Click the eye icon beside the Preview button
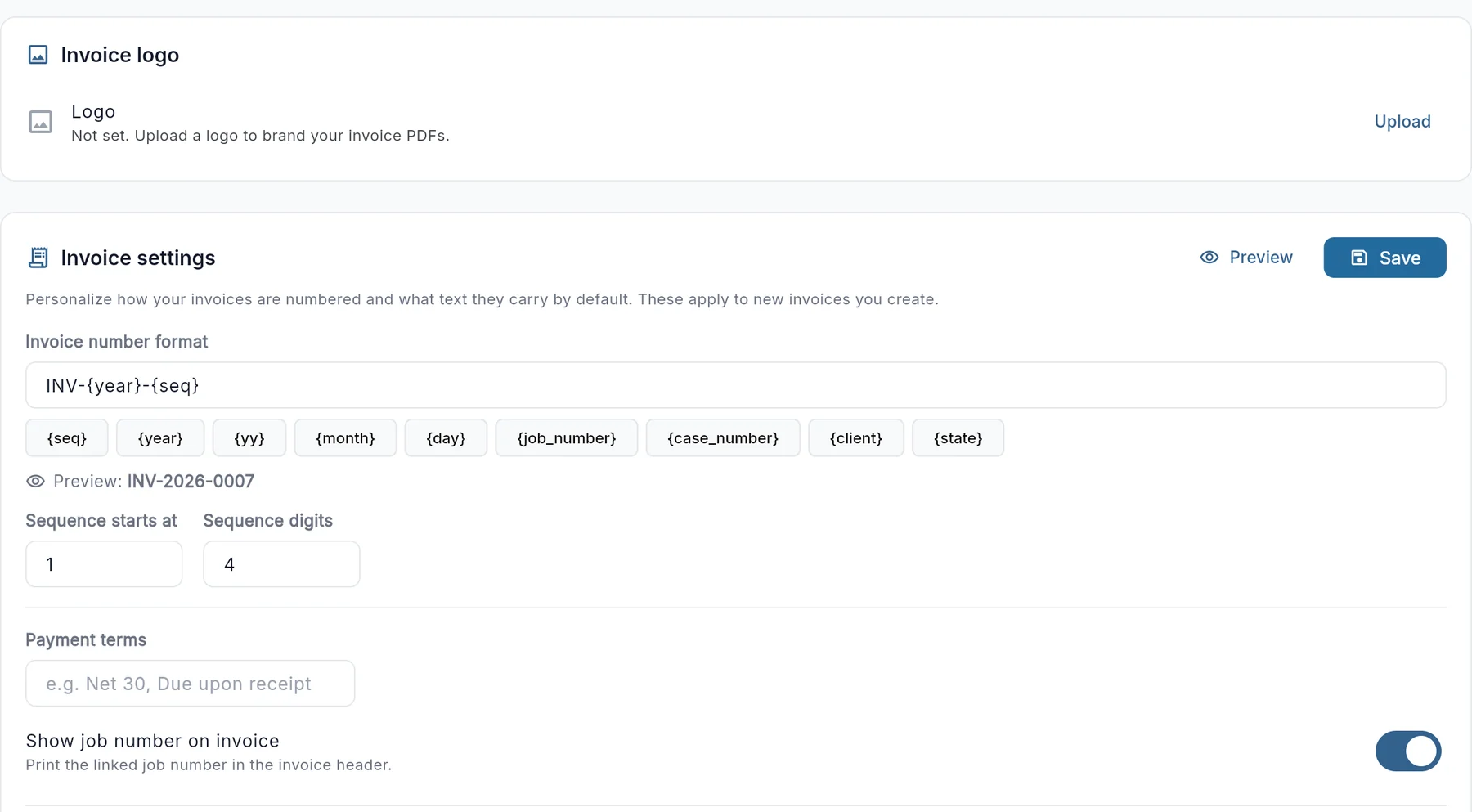 point(1209,258)
